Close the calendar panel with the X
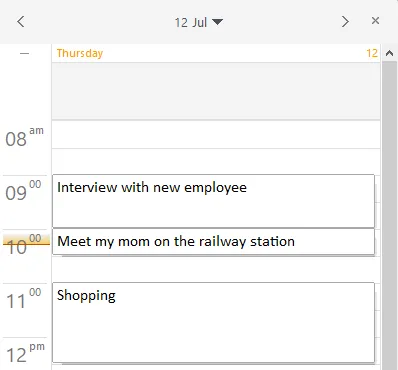The image size is (398, 370). click(375, 21)
